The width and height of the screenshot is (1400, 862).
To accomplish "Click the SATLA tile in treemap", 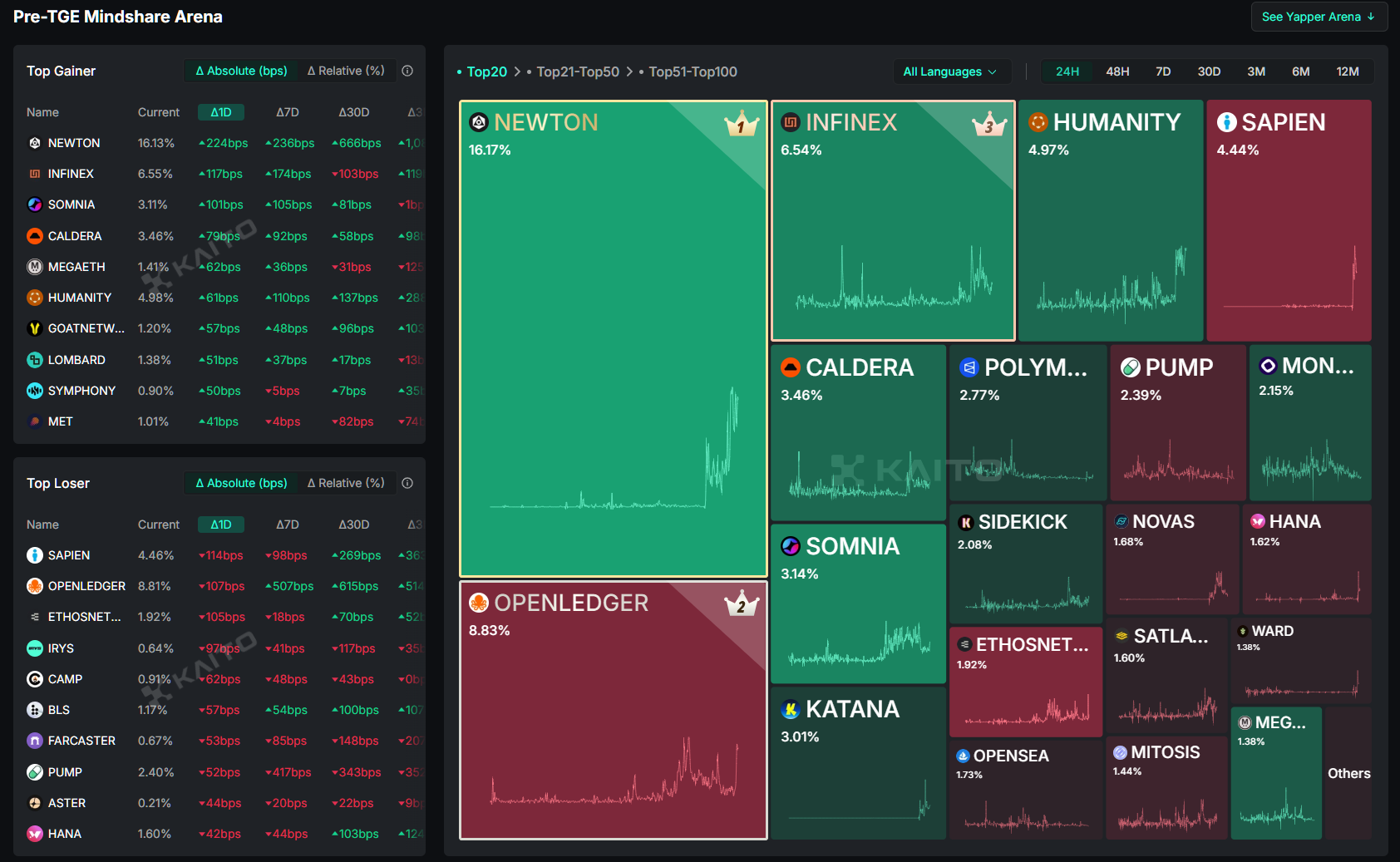I will tap(1166, 676).
